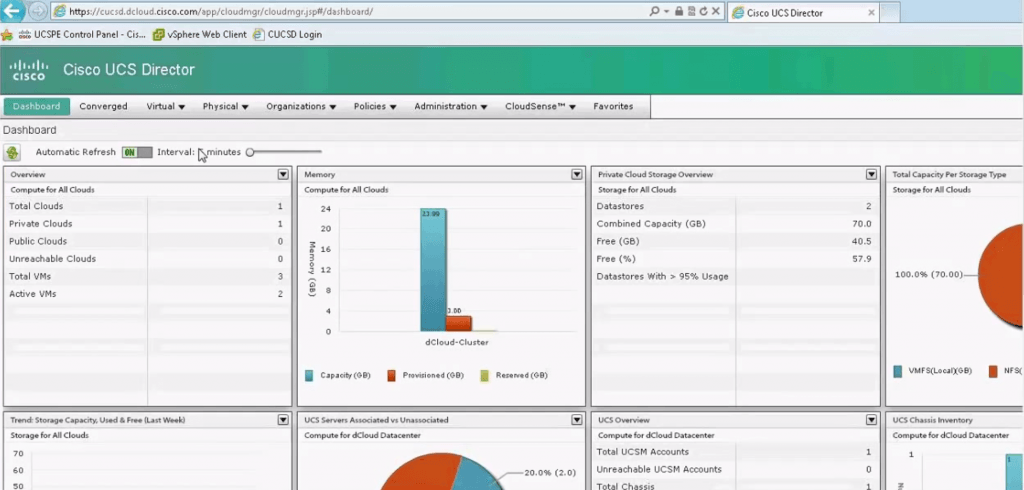The height and width of the screenshot is (490, 1024).
Task: Click the orange storage pie chart slice
Action: (x=1002, y=275)
